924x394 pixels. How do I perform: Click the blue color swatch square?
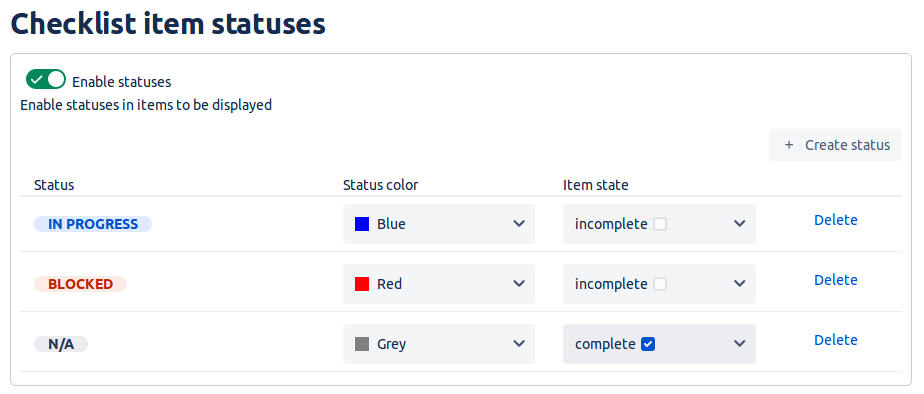362,224
